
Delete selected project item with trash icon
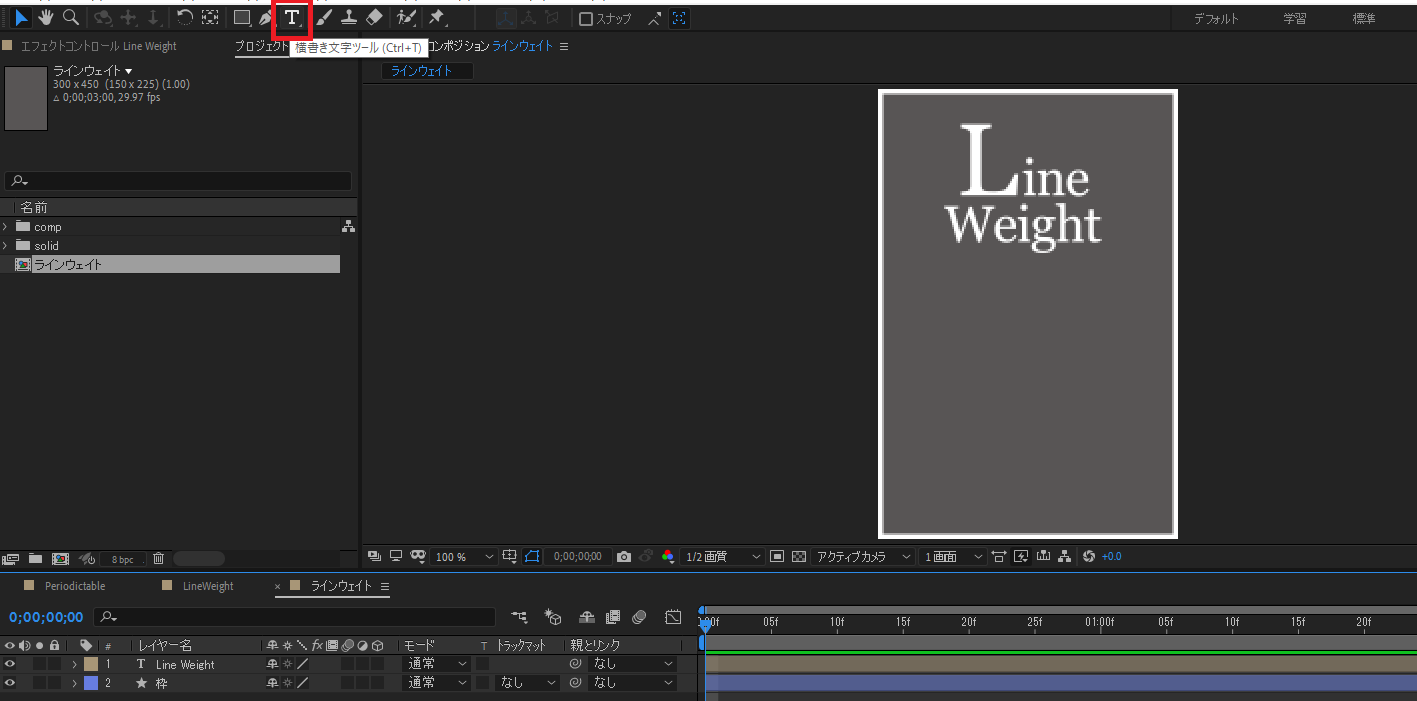(x=158, y=558)
